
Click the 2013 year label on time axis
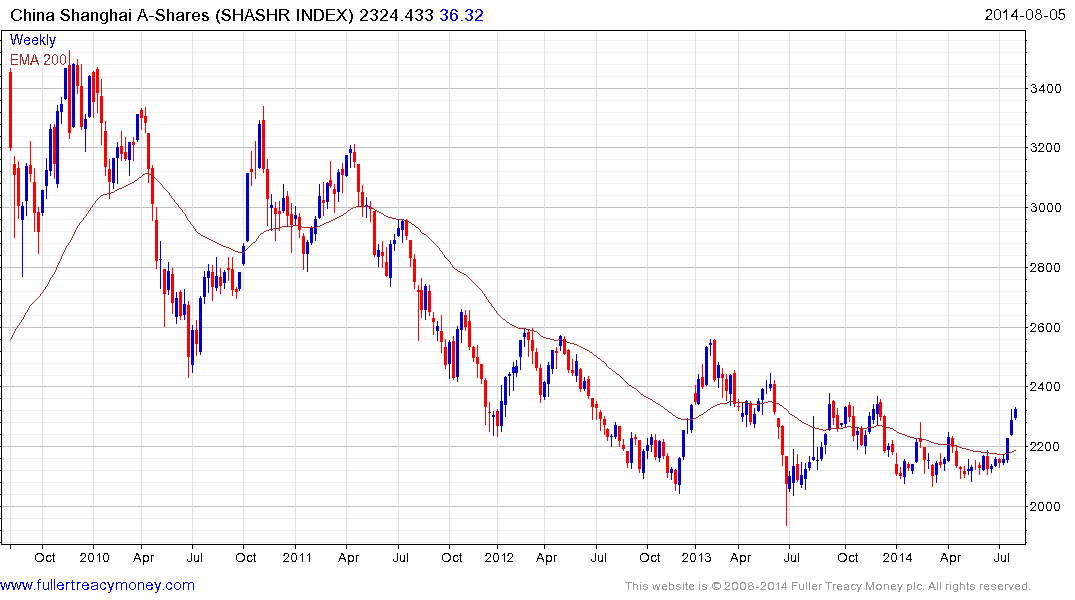pos(695,557)
